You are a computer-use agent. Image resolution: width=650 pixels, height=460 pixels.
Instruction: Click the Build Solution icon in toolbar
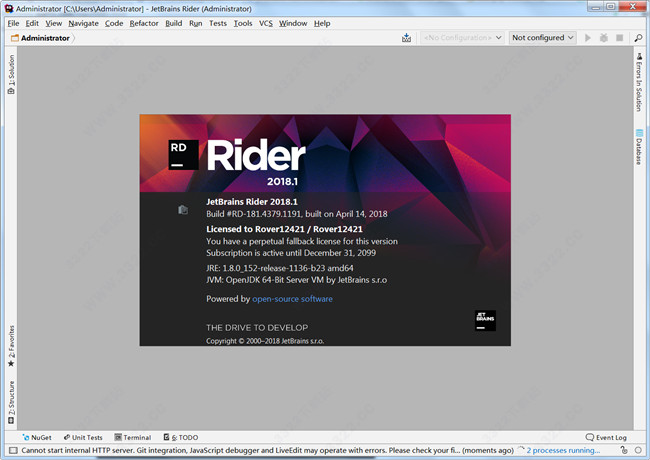point(406,38)
